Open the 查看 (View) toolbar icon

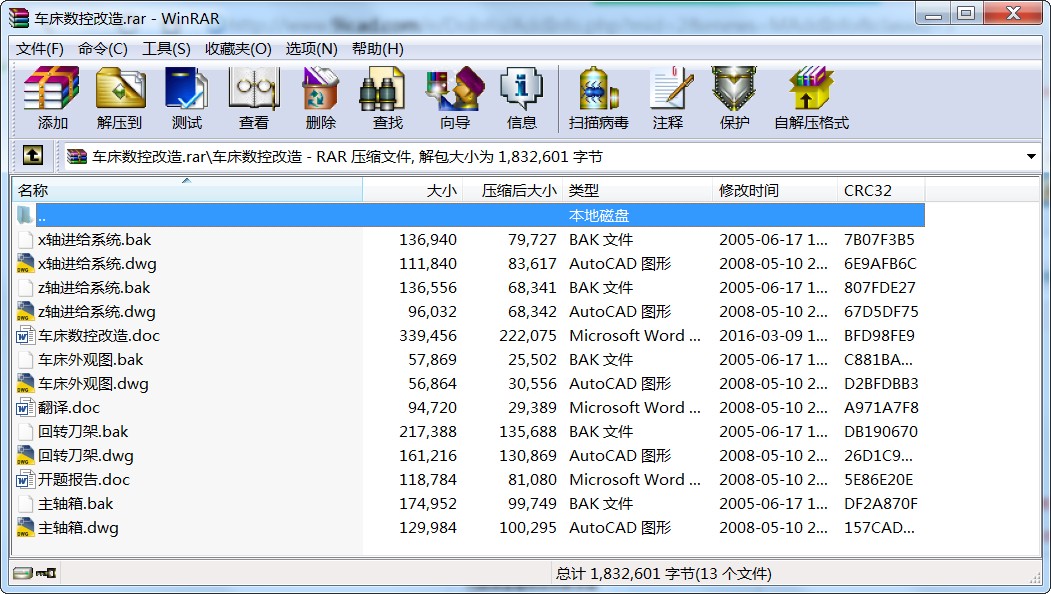253,98
